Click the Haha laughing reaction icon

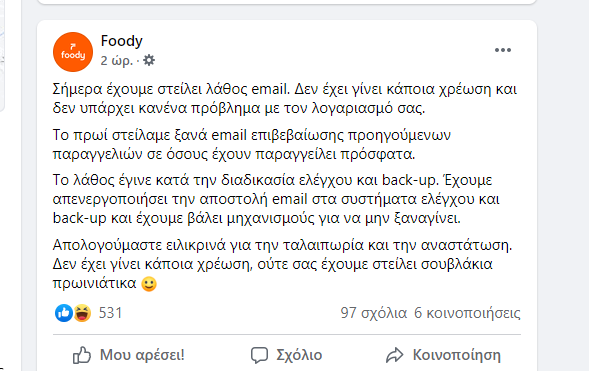click(82, 313)
